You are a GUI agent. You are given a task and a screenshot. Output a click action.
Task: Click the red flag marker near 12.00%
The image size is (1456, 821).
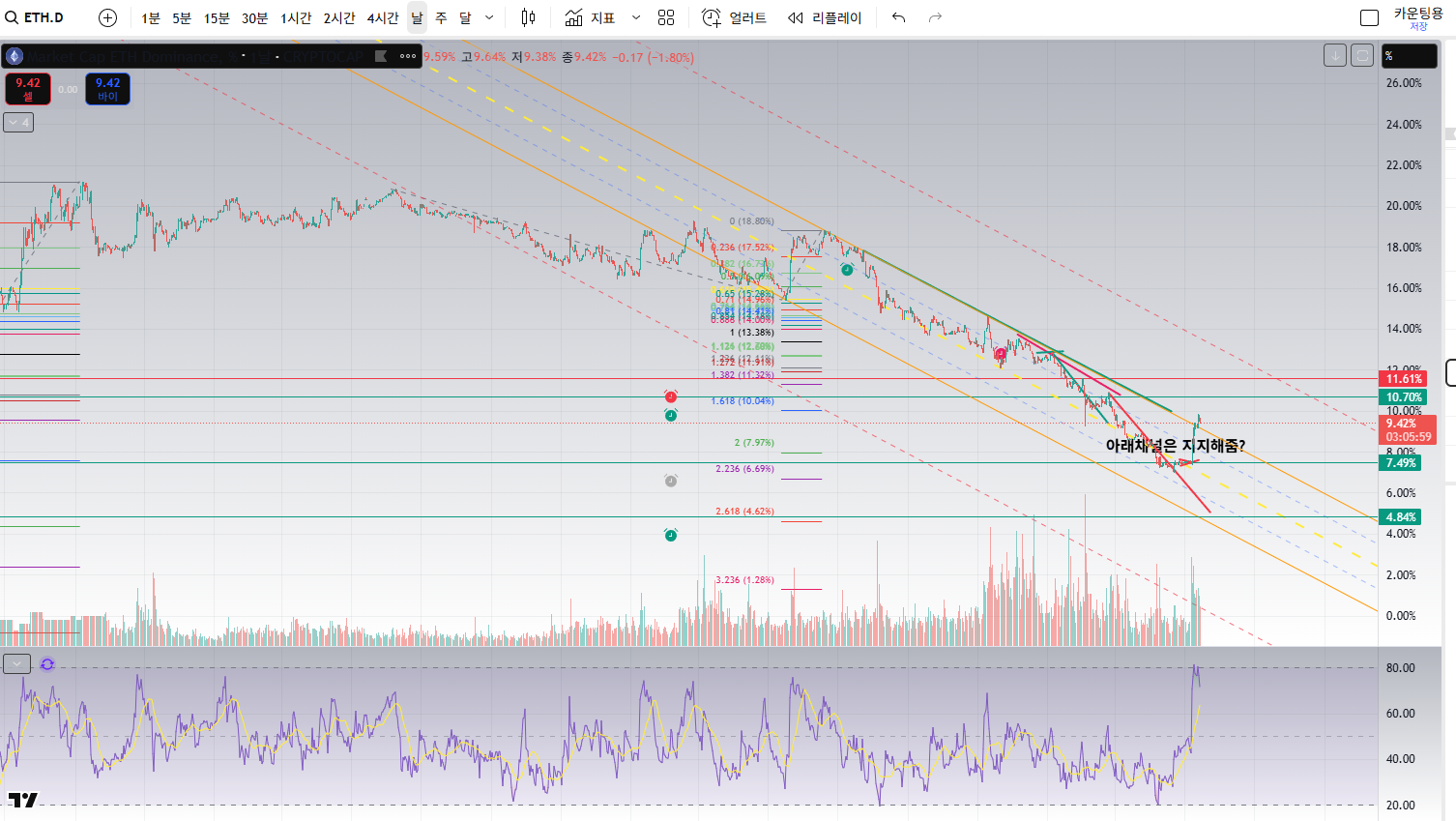point(1000,354)
